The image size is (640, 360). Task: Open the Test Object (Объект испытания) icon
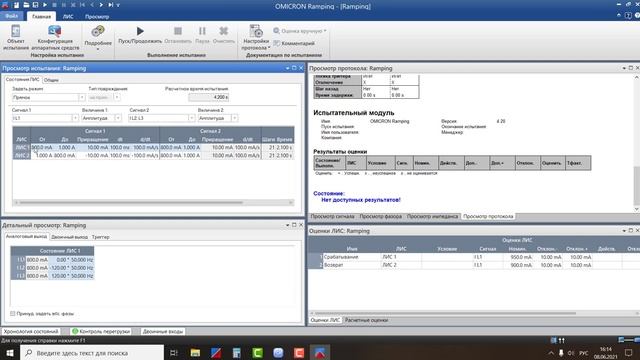(x=16, y=31)
